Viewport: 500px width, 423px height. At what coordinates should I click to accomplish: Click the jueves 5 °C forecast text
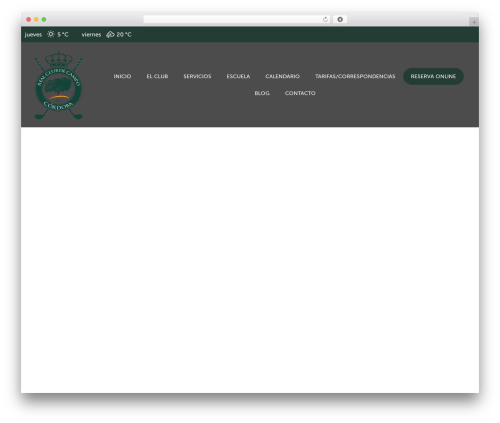[47, 34]
